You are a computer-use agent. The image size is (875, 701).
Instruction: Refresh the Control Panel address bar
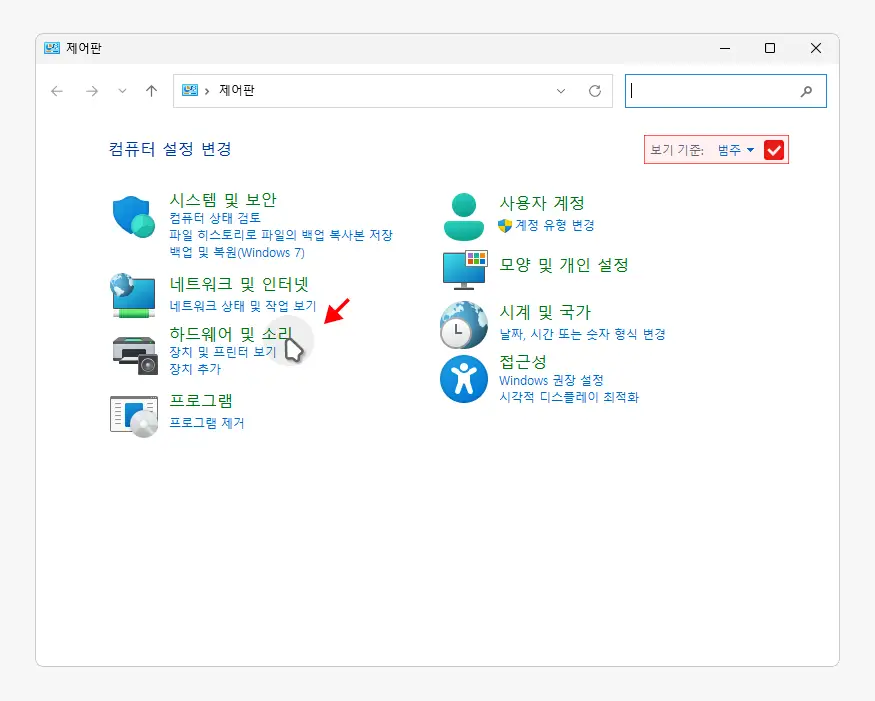595,91
